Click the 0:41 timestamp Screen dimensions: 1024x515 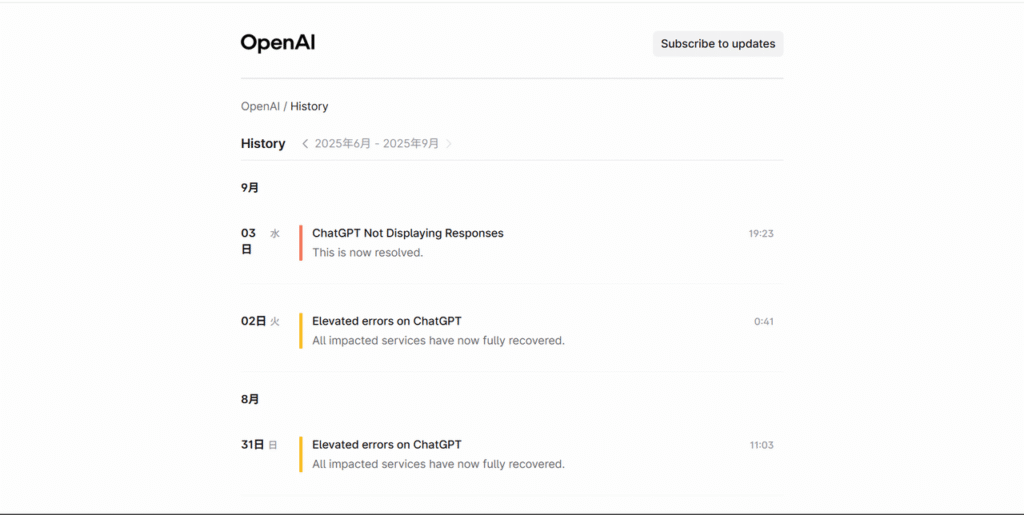(763, 321)
